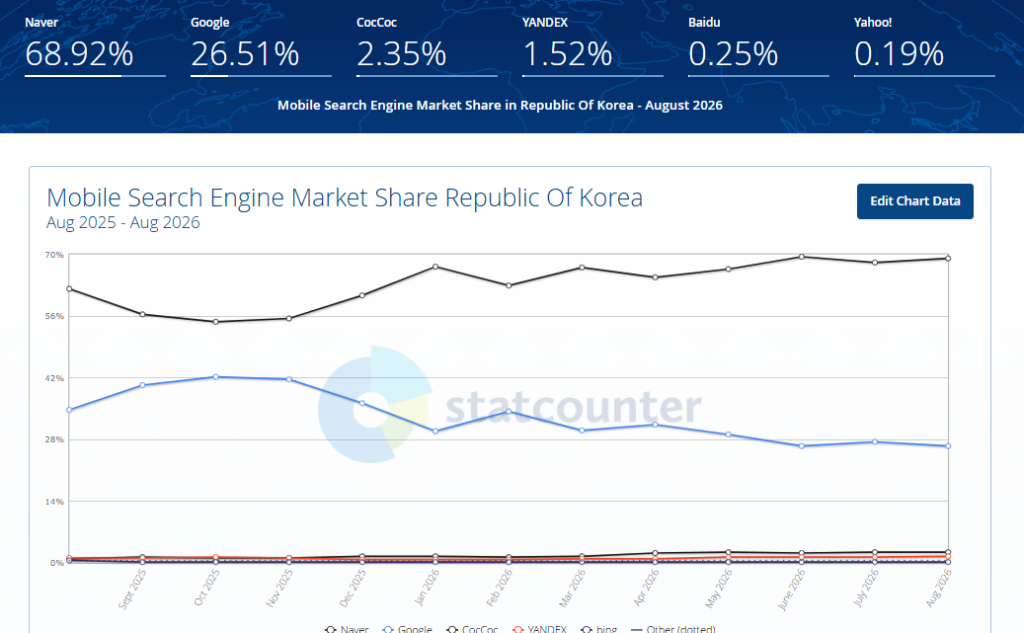Click the 14% y-axis label

click(x=54, y=502)
